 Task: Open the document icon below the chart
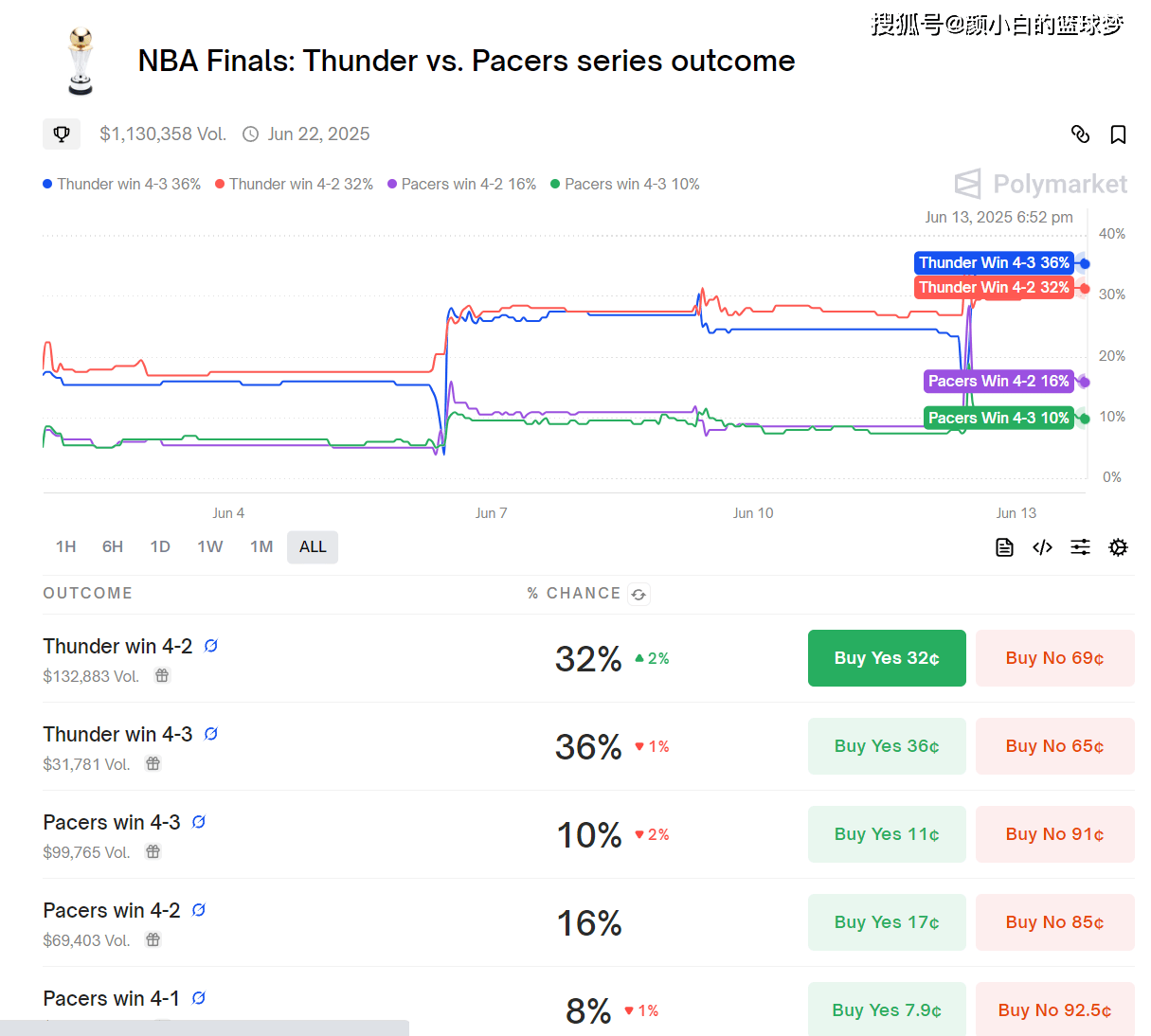click(1004, 547)
